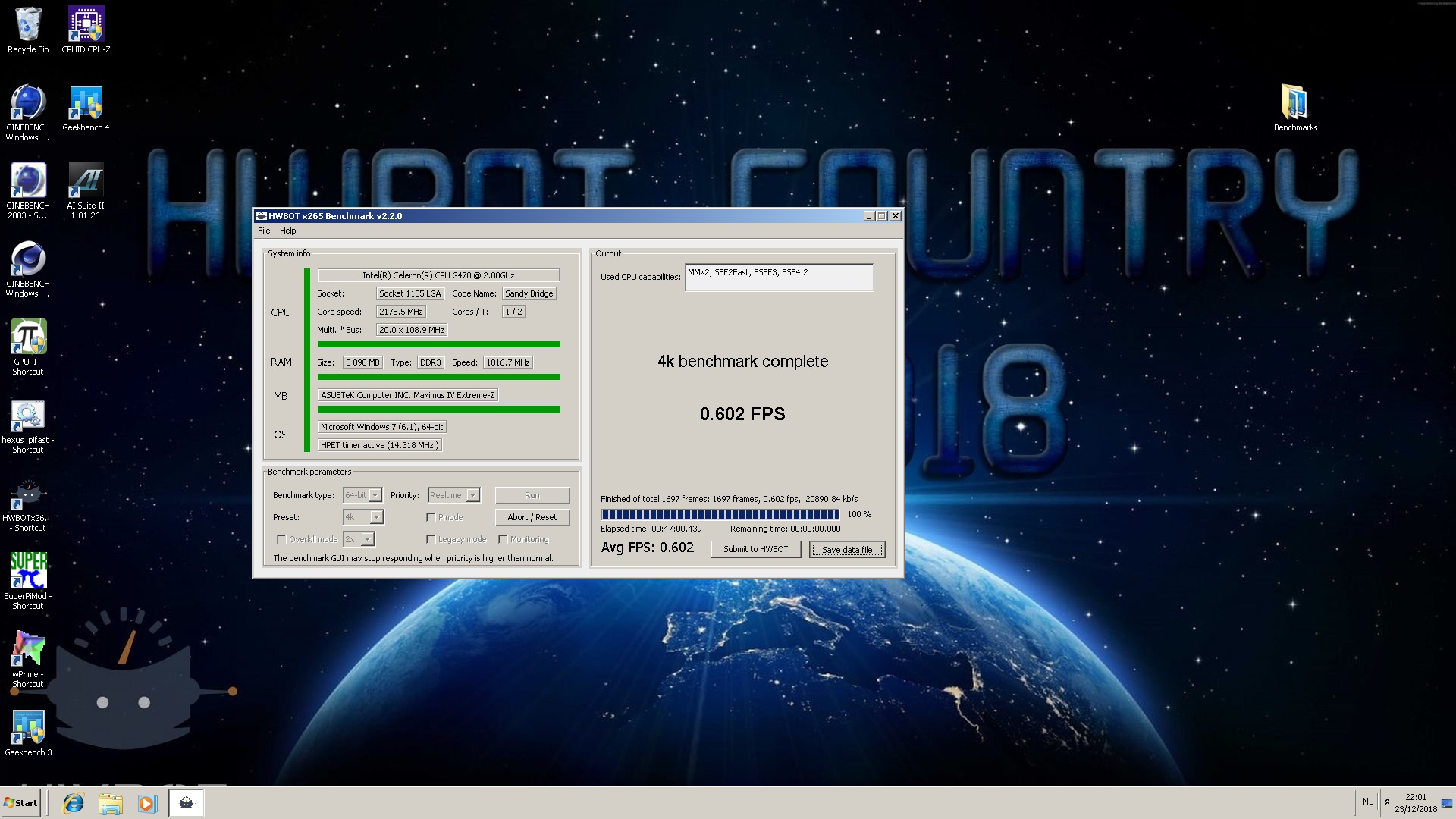Open the SuperPiMod shortcut icon
The image size is (1456, 819).
(x=28, y=582)
